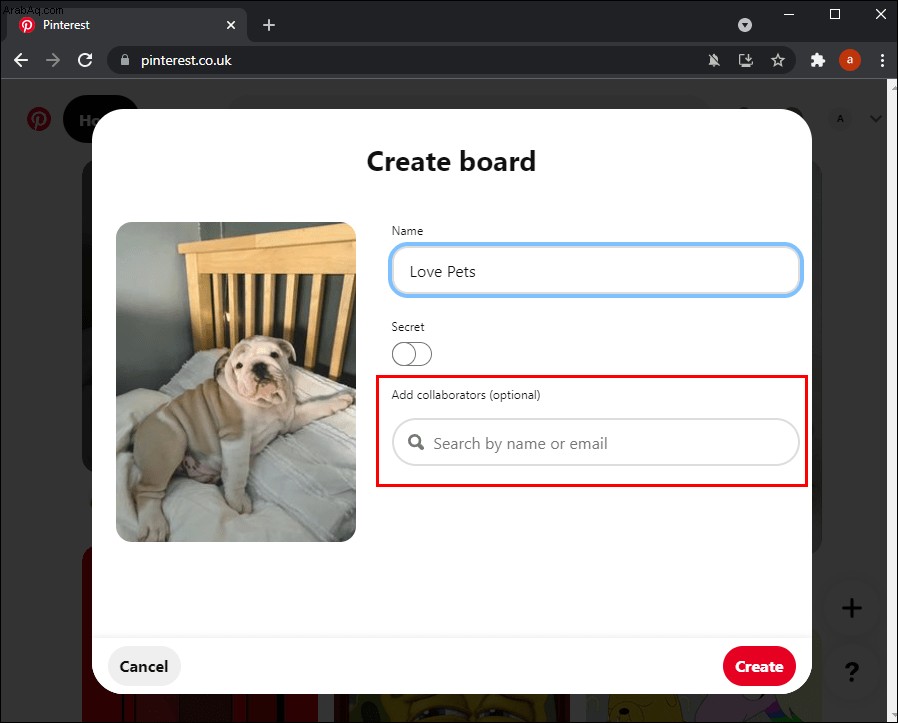The width and height of the screenshot is (898, 723).
Task: Expand the dimmed accounts chevron
Action: [x=876, y=119]
